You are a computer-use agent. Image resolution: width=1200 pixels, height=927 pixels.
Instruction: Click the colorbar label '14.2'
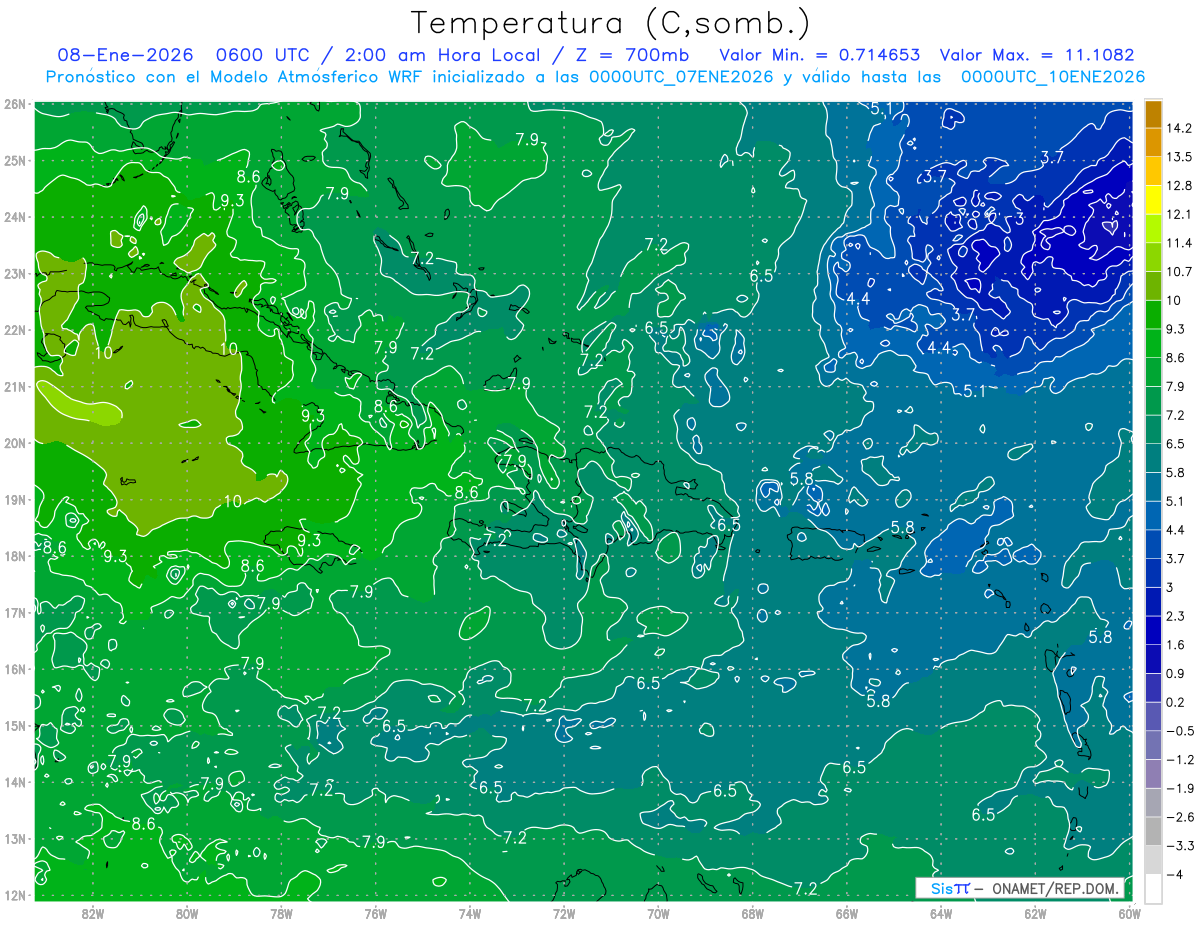(1179, 128)
